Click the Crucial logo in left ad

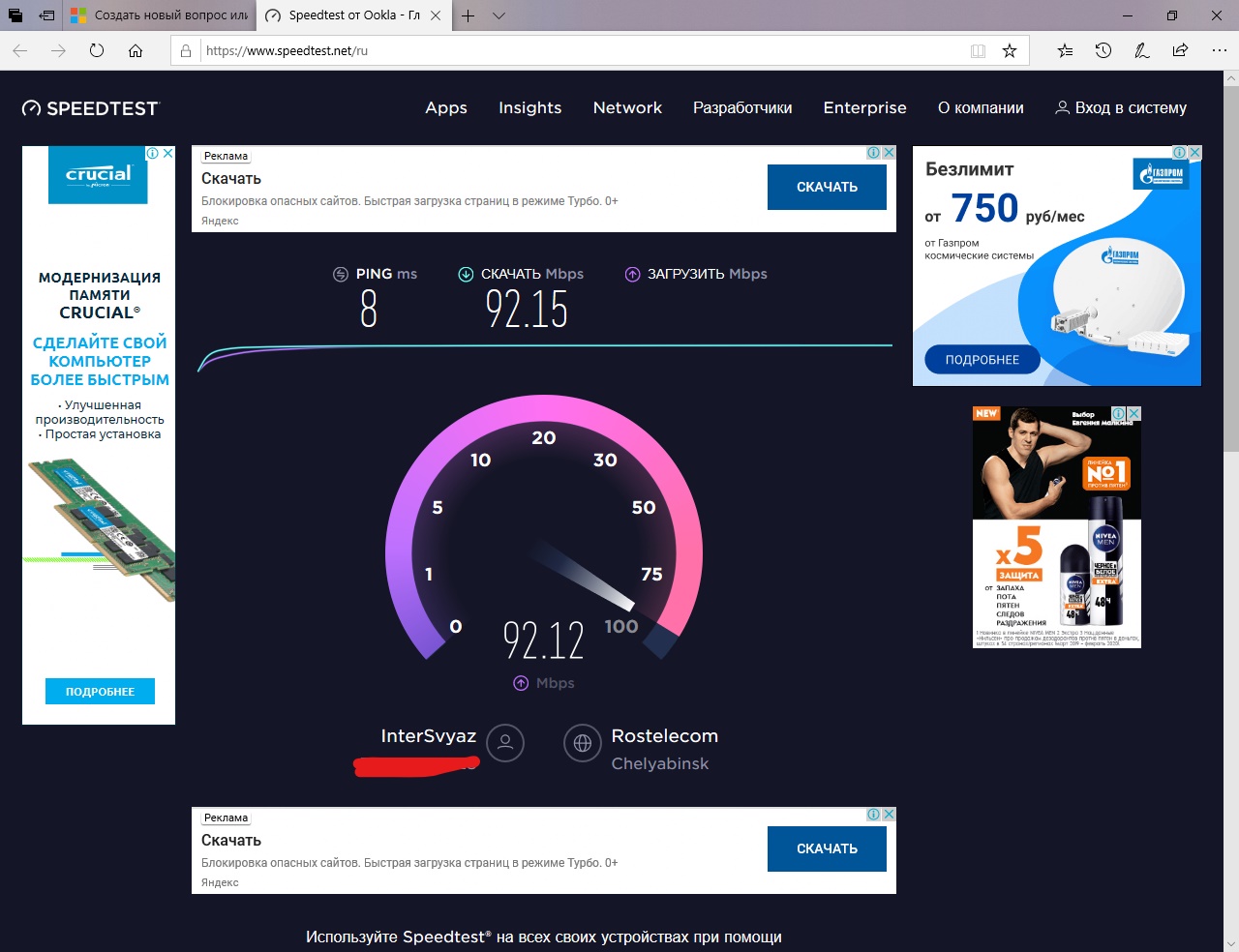point(98,176)
